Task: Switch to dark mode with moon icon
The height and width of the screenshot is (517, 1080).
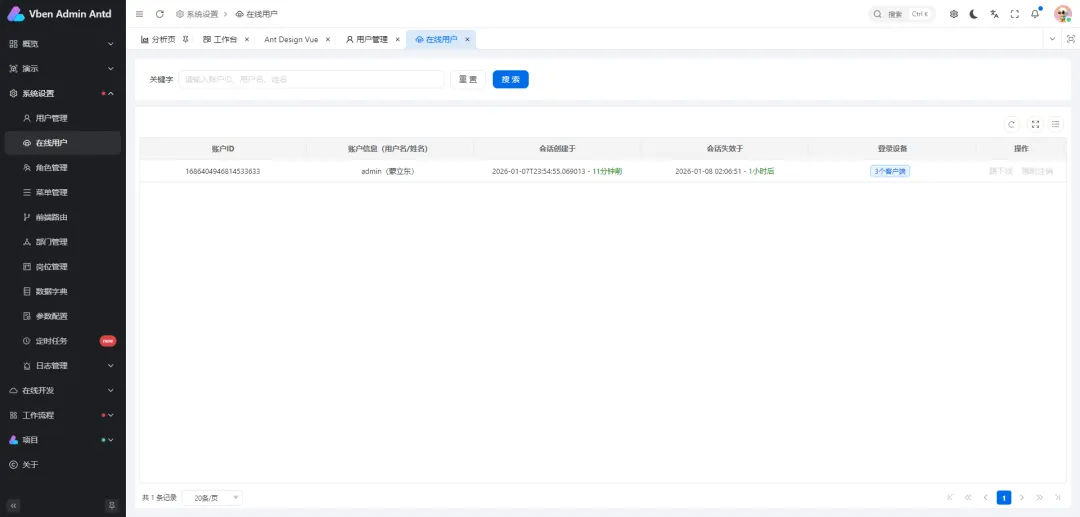Action: point(974,14)
